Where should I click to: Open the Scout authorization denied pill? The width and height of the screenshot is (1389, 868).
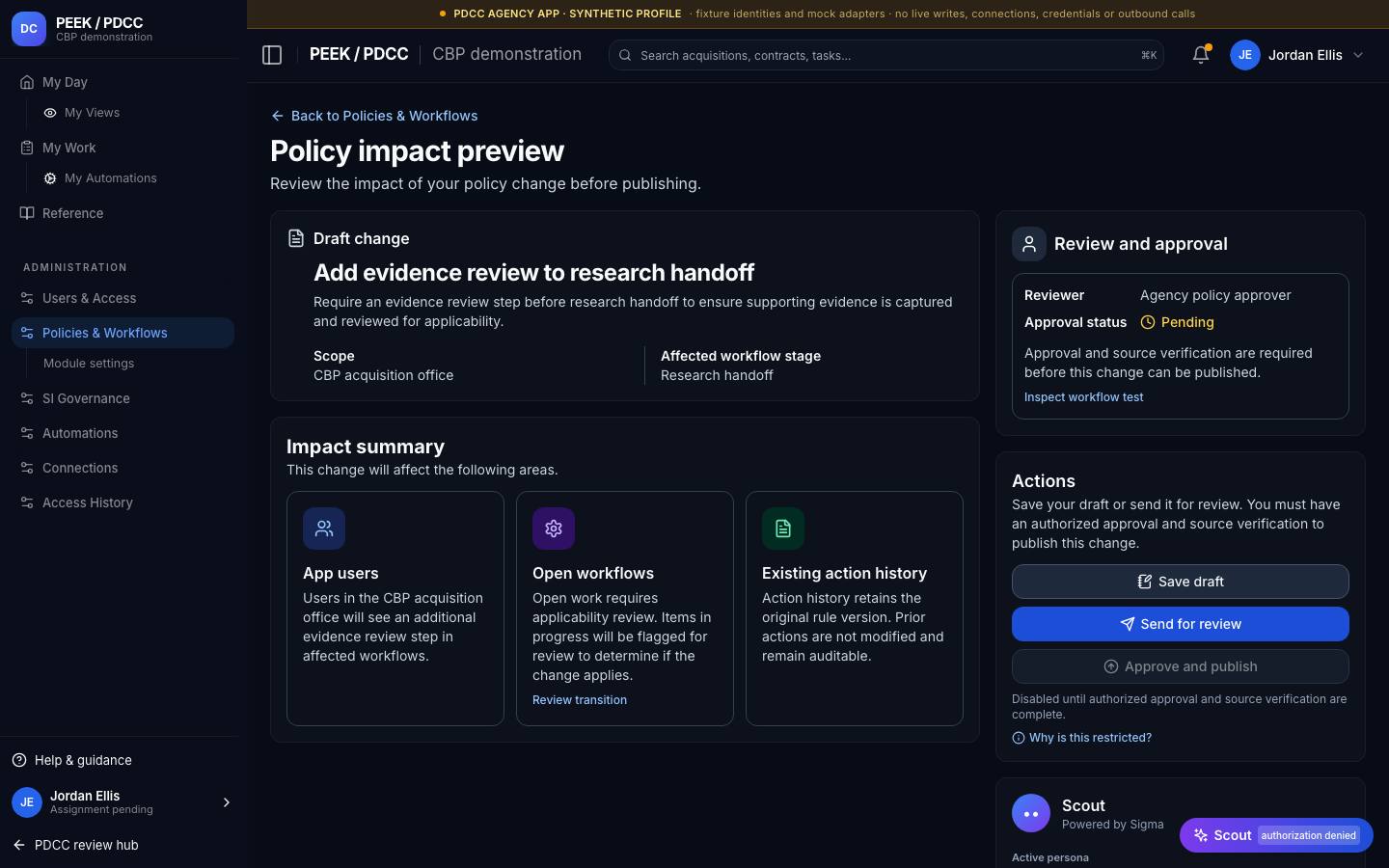[x=1276, y=835]
